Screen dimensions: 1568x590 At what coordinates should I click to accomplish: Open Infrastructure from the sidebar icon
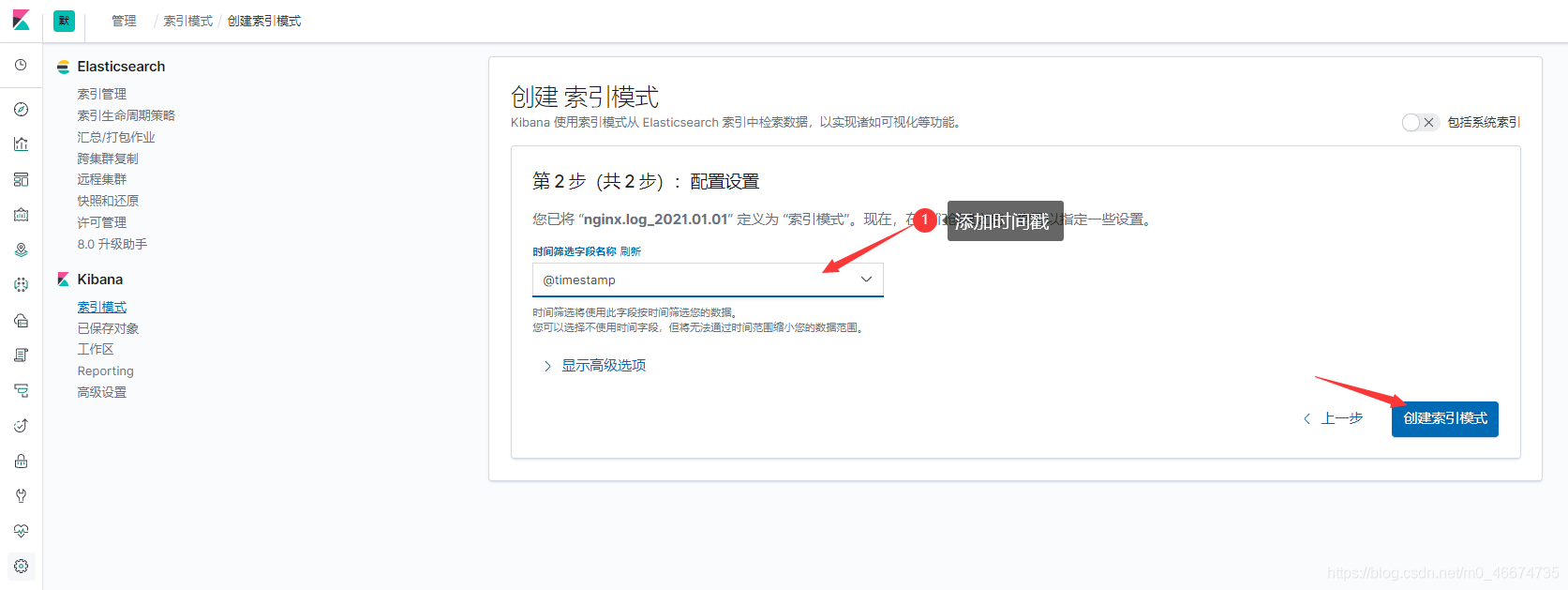[x=21, y=321]
